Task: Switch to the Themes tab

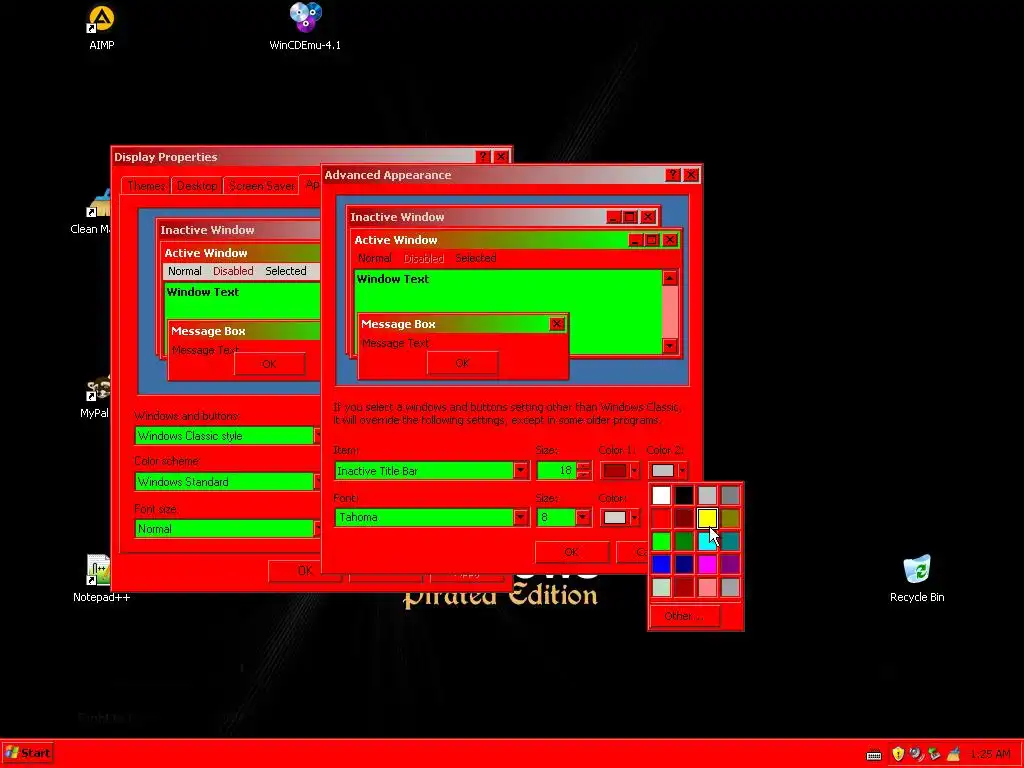Action: coord(146,186)
